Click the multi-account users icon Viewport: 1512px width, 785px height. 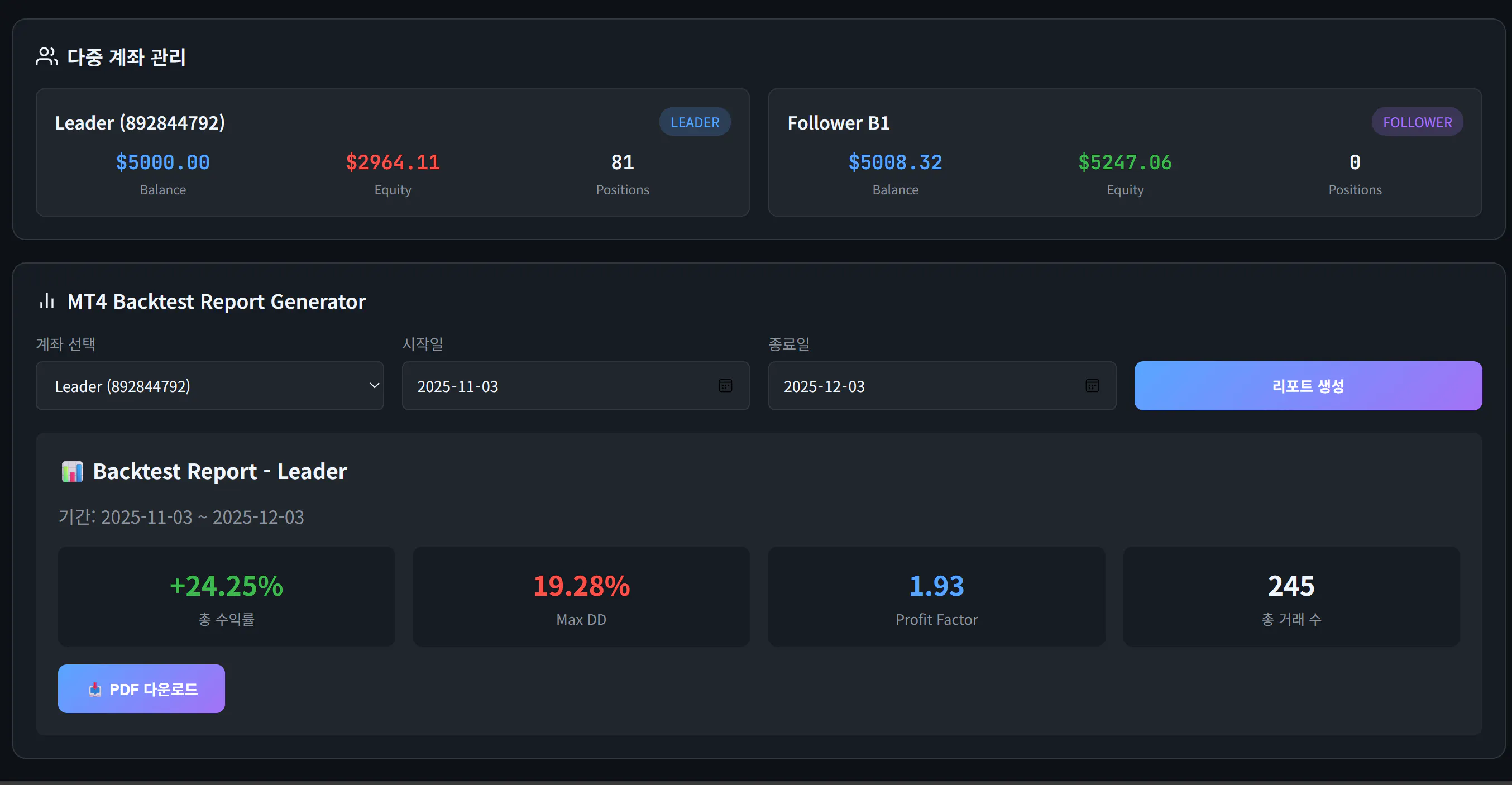[46, 56]
